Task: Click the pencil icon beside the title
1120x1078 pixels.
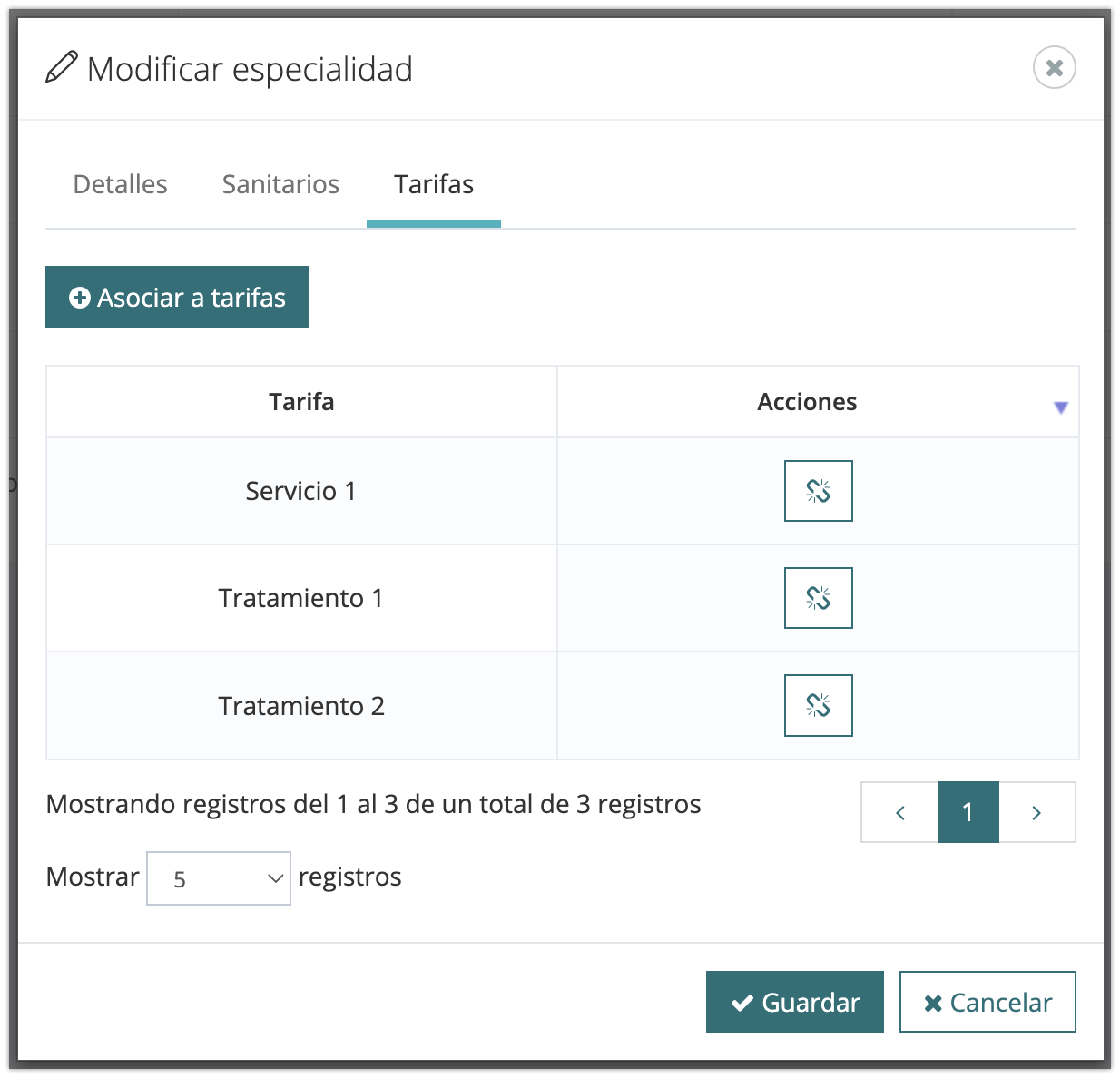Action: pos(62,69)
